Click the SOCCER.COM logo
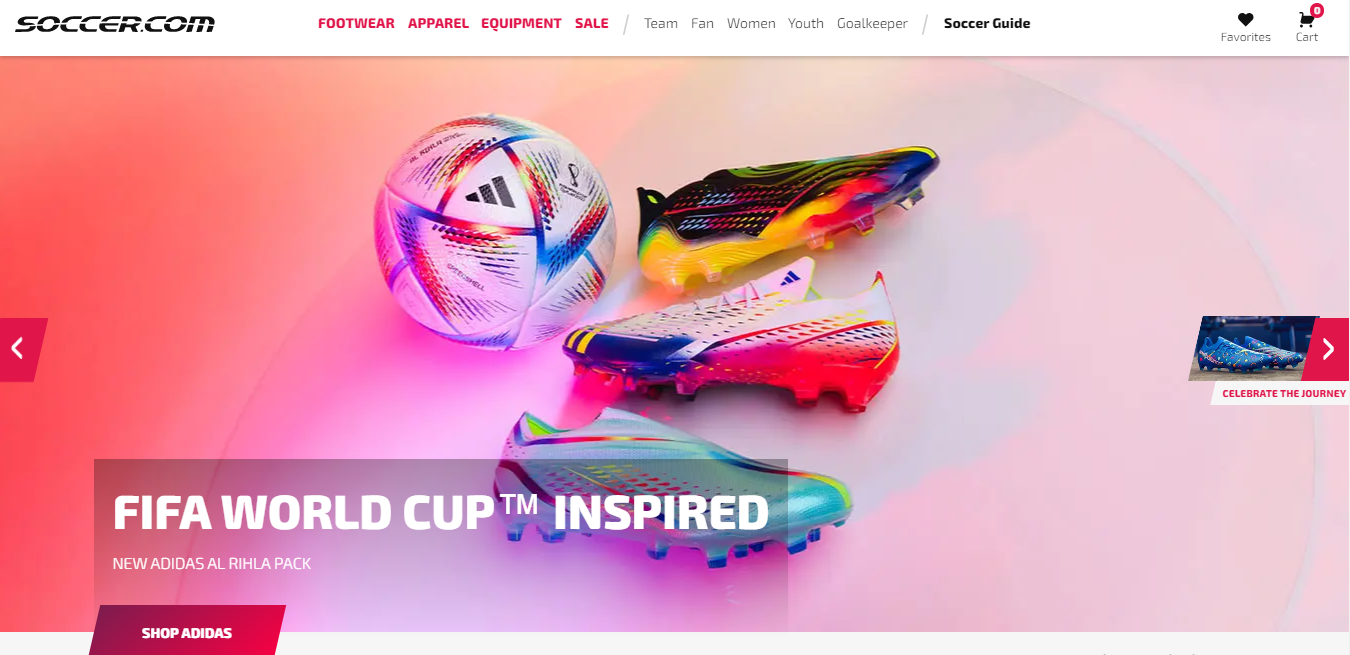 (x=115, y=24)
